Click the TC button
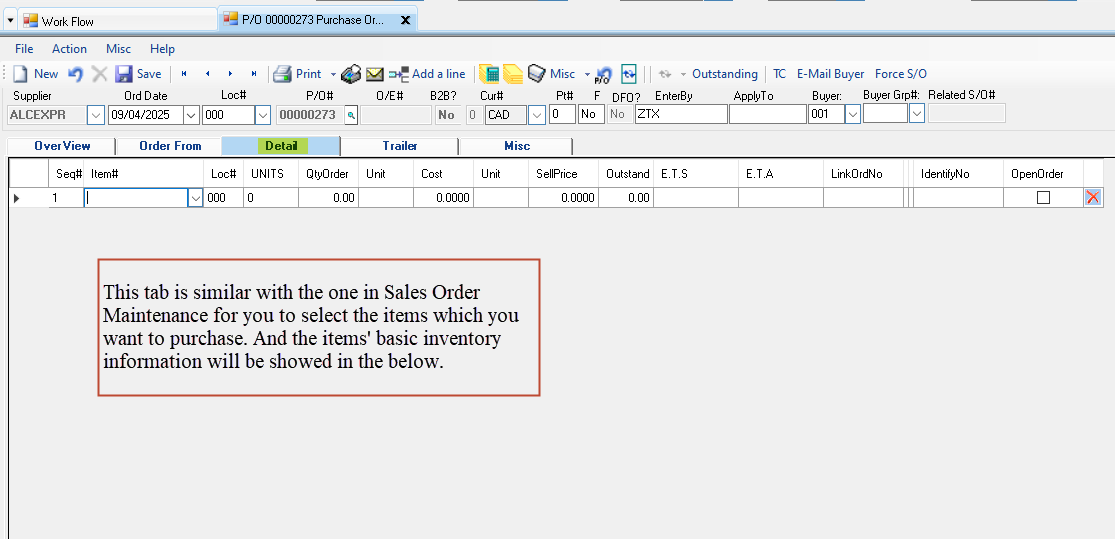 779,74
